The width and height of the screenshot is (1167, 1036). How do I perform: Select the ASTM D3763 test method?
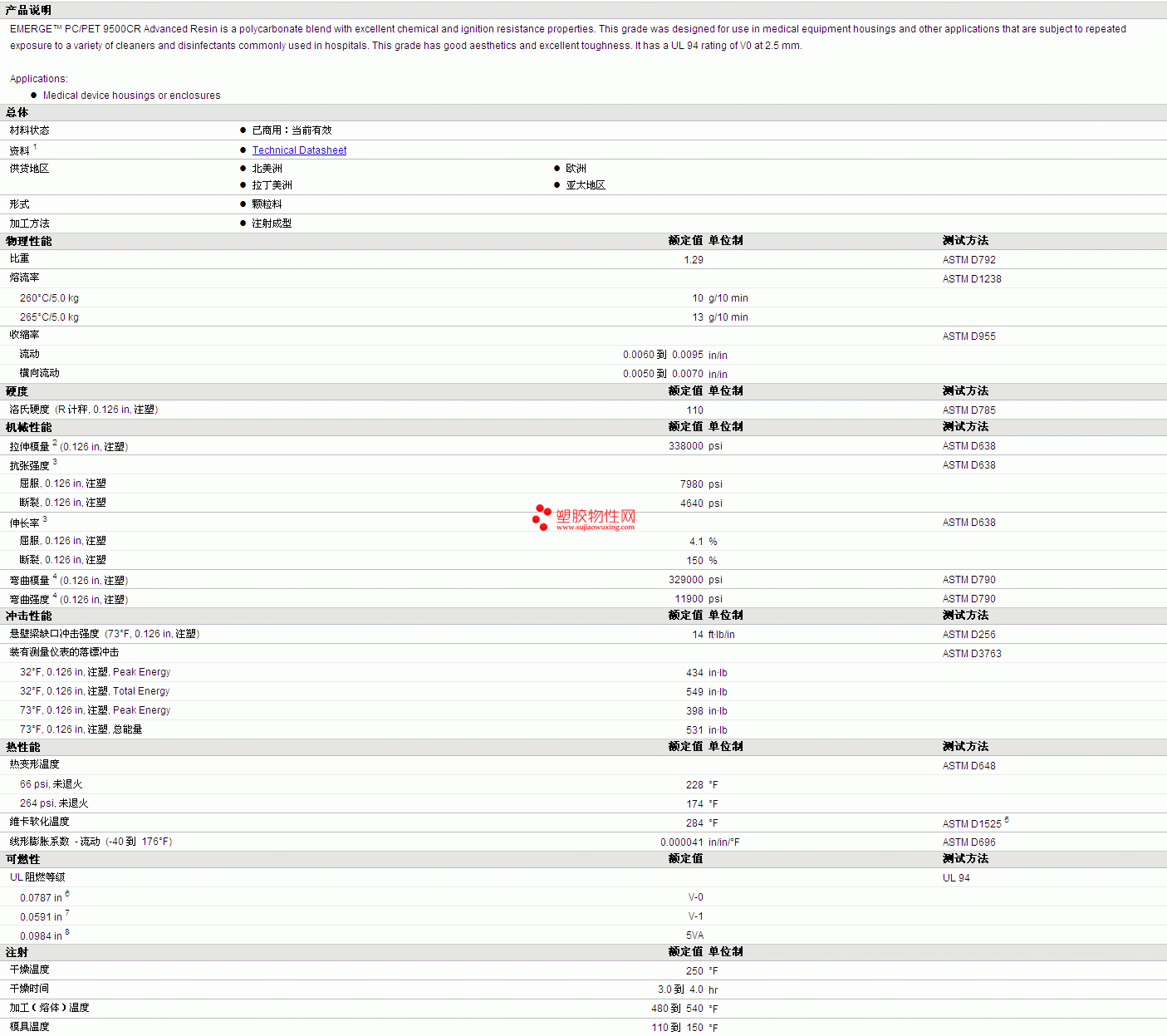tap(972, 654)
